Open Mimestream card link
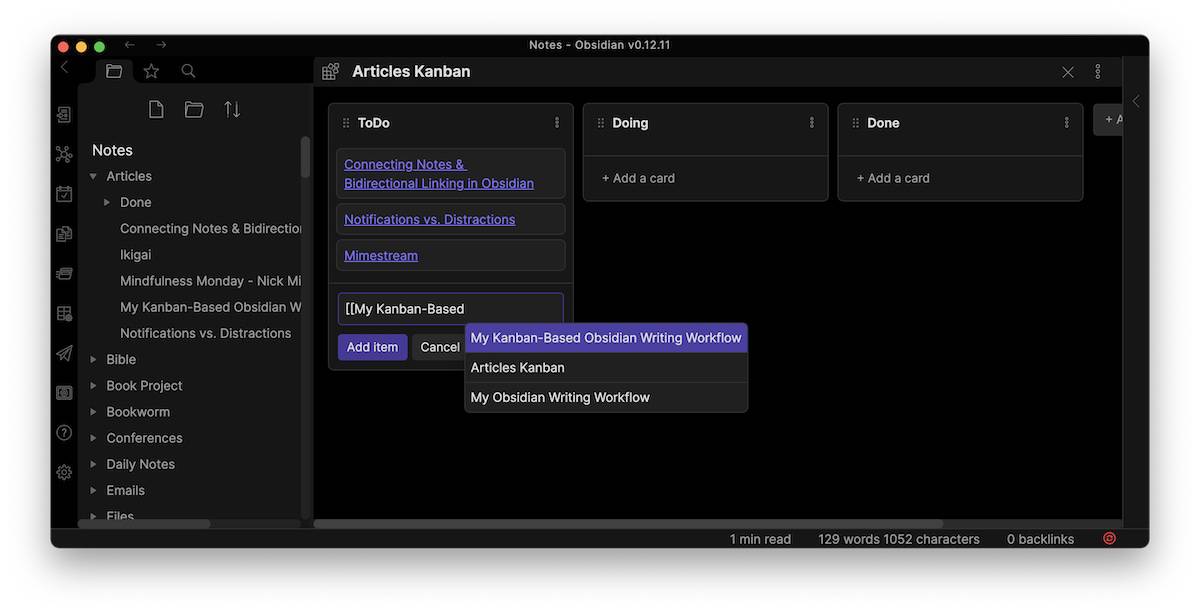Screen dimensions: 1200x615 tap(381, 255)
